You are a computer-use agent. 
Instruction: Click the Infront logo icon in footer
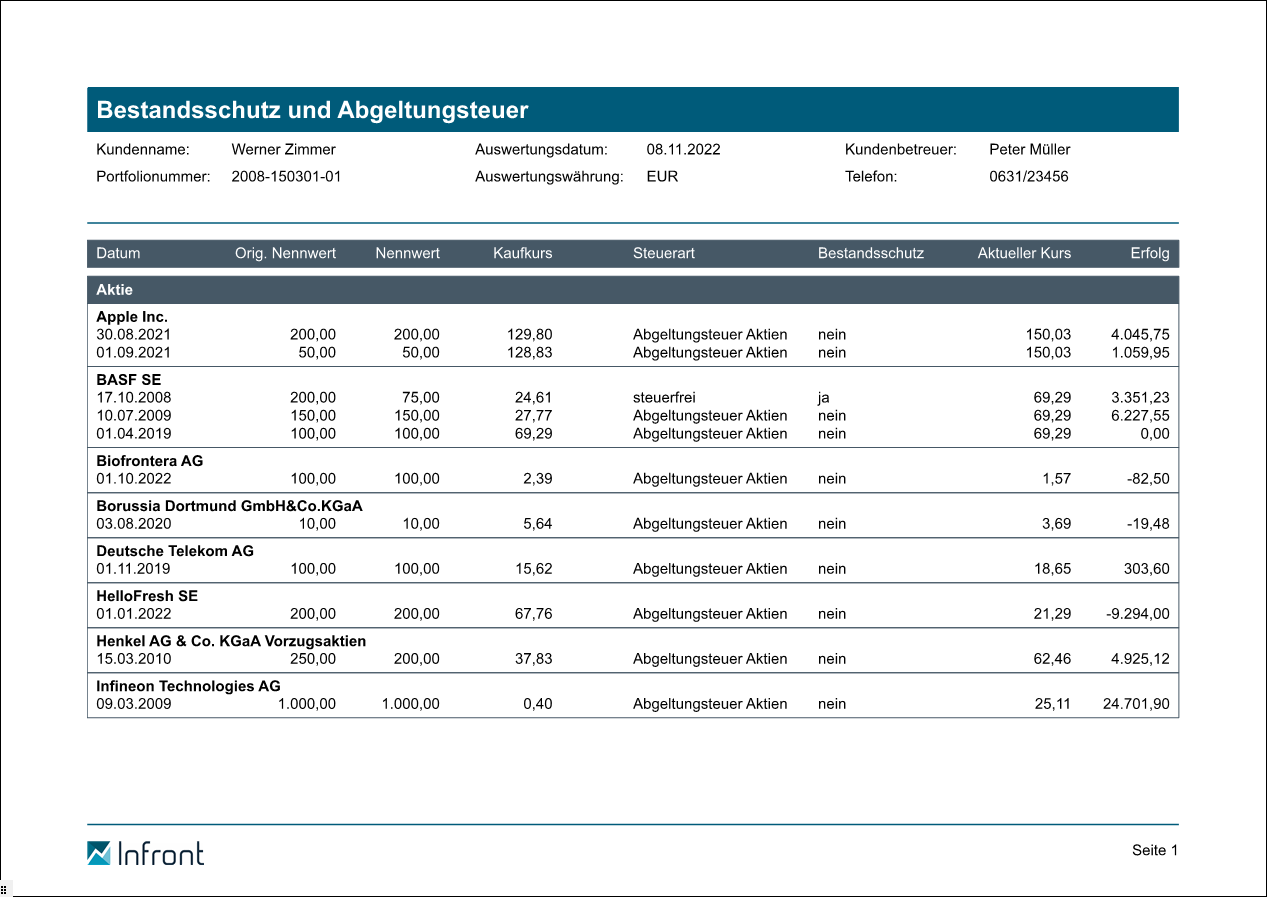[99, 853]
